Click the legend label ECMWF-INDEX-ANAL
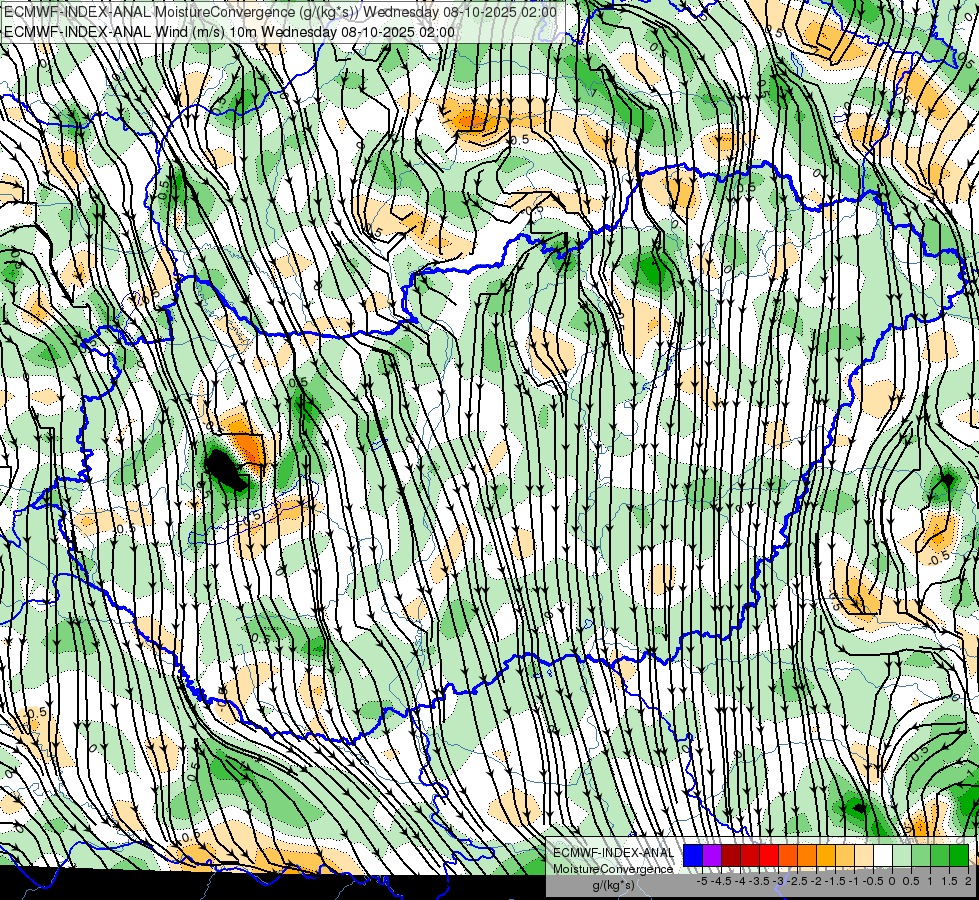The width and height of the screenshot is (979, 900). [x=614, y=853]
